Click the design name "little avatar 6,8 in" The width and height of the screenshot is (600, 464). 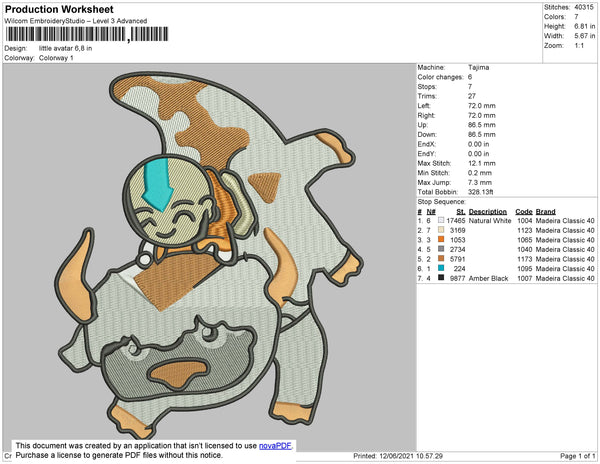(x=65, y=49)
